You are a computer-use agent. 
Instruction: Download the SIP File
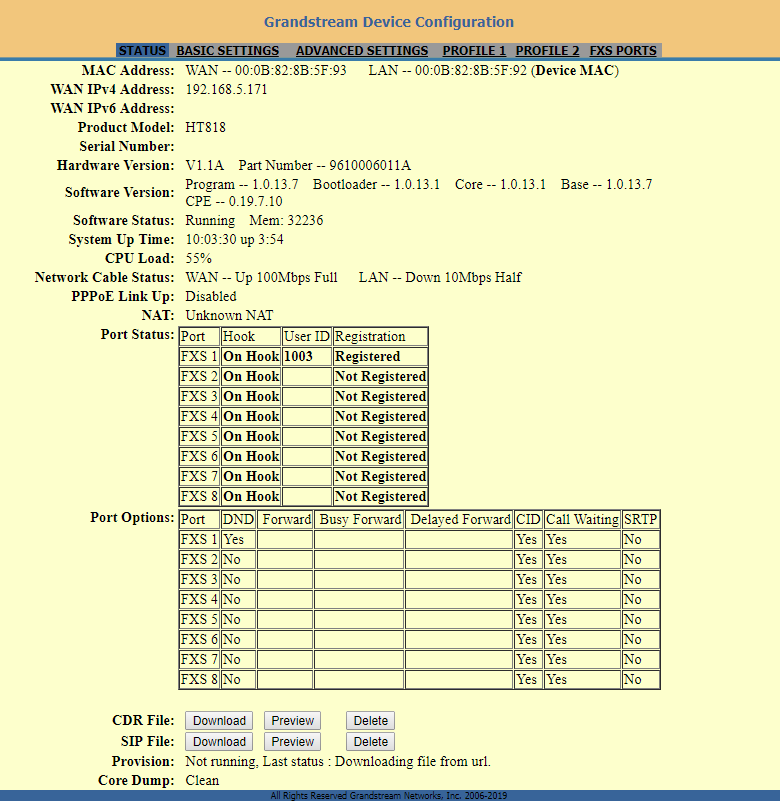[219, 742]
